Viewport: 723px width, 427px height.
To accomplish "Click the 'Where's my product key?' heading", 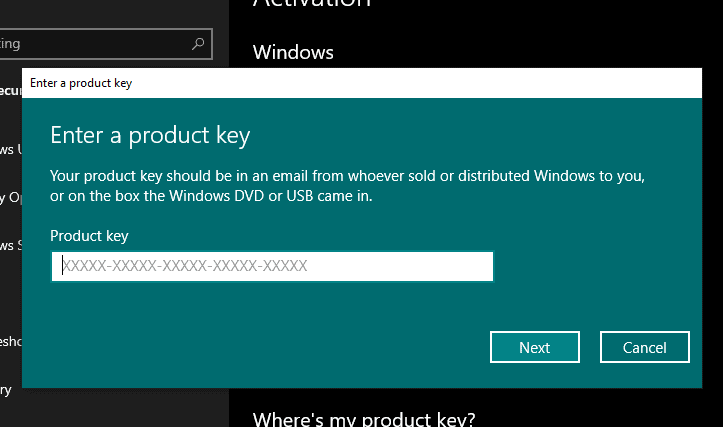I will (364, 419).
